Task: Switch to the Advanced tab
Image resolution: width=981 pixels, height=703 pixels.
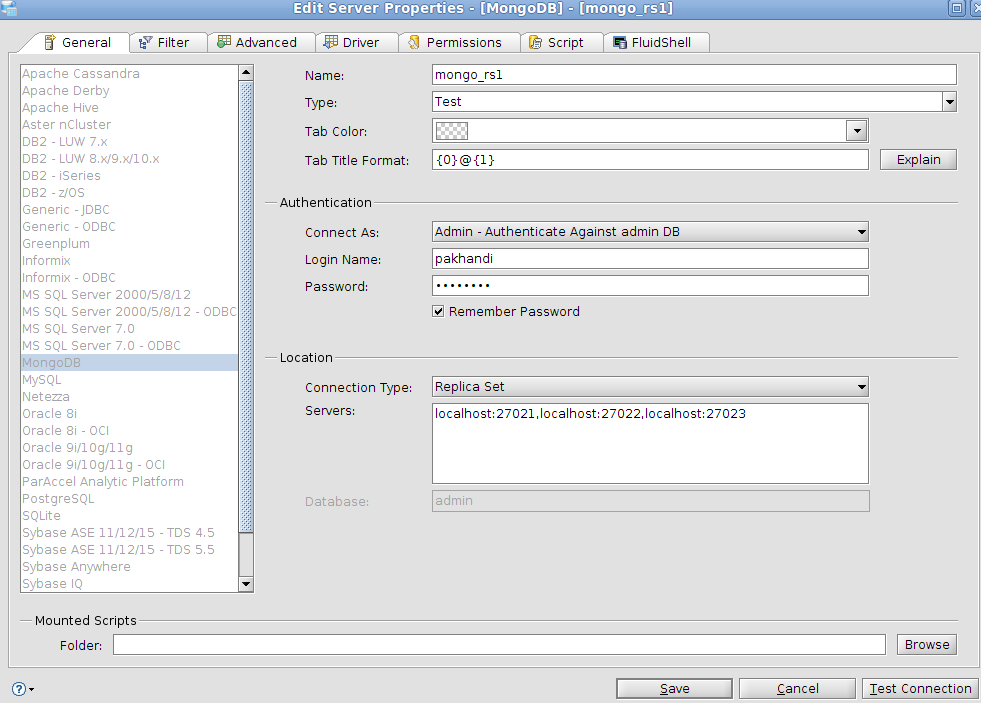Action: coord(261,43)
